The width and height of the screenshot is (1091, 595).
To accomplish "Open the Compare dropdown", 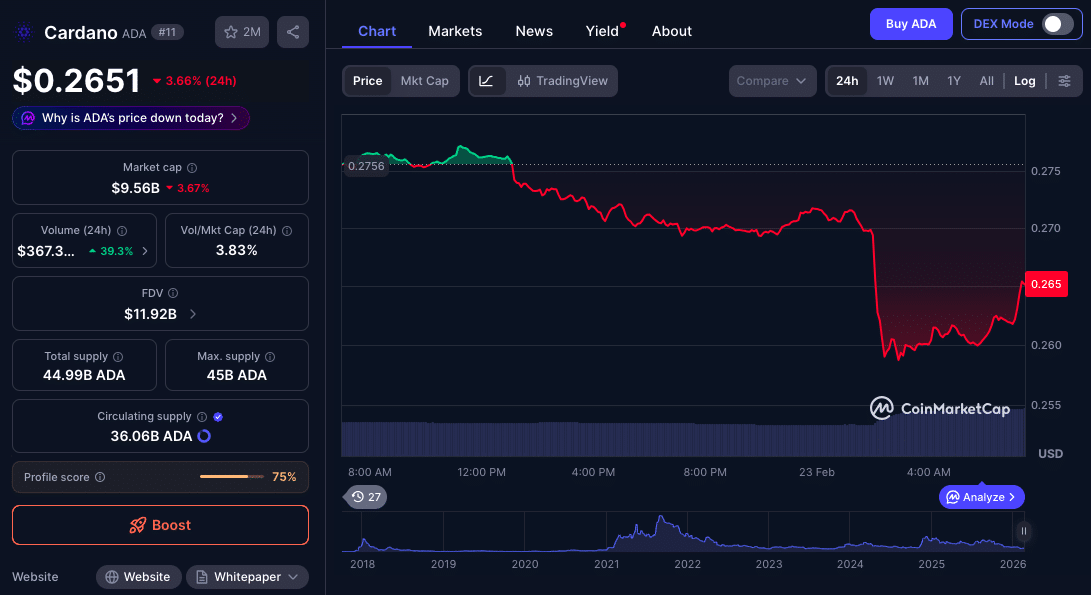I will [x=772, y=81].
